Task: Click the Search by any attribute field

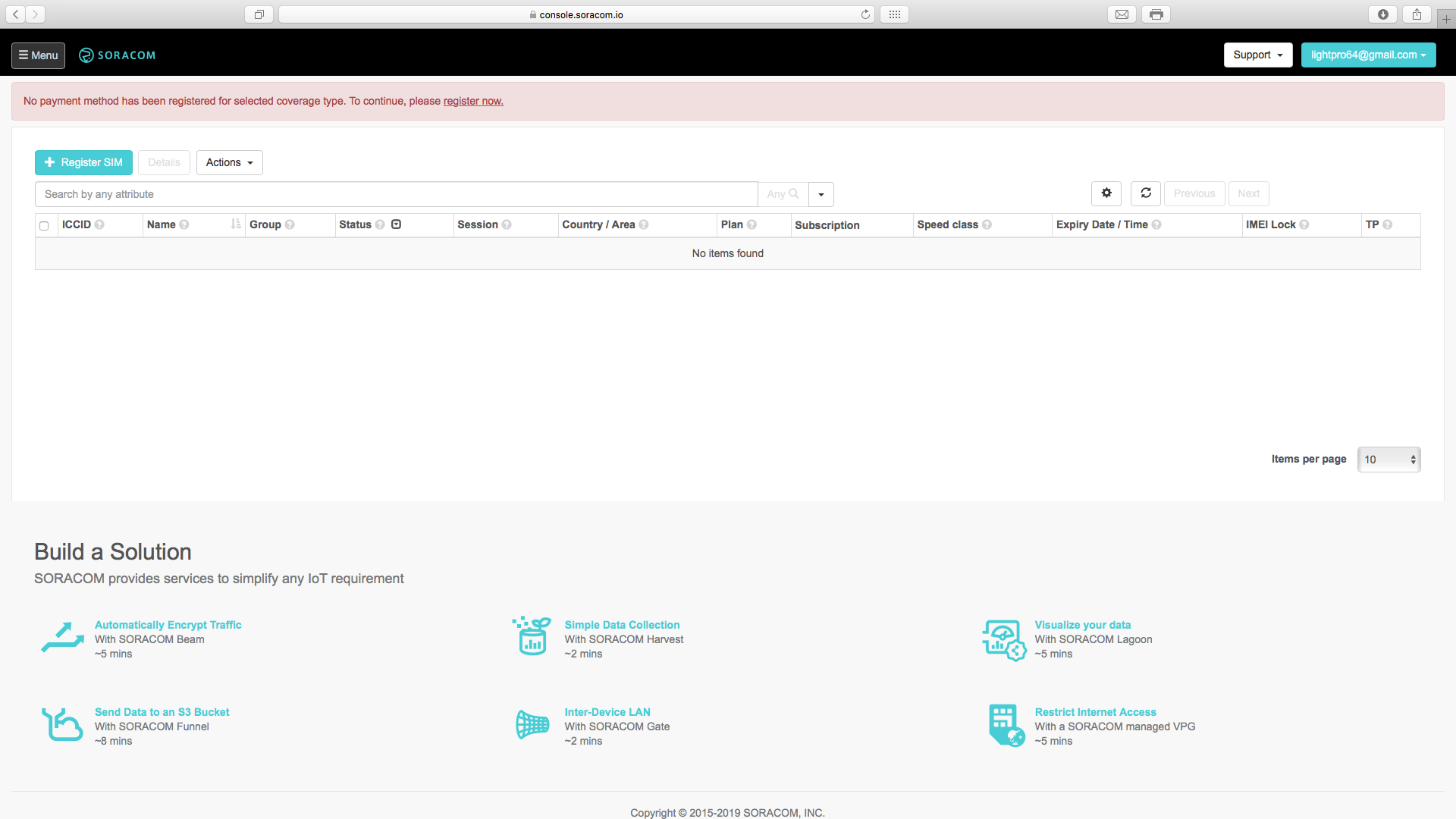Action: (396, 194)
